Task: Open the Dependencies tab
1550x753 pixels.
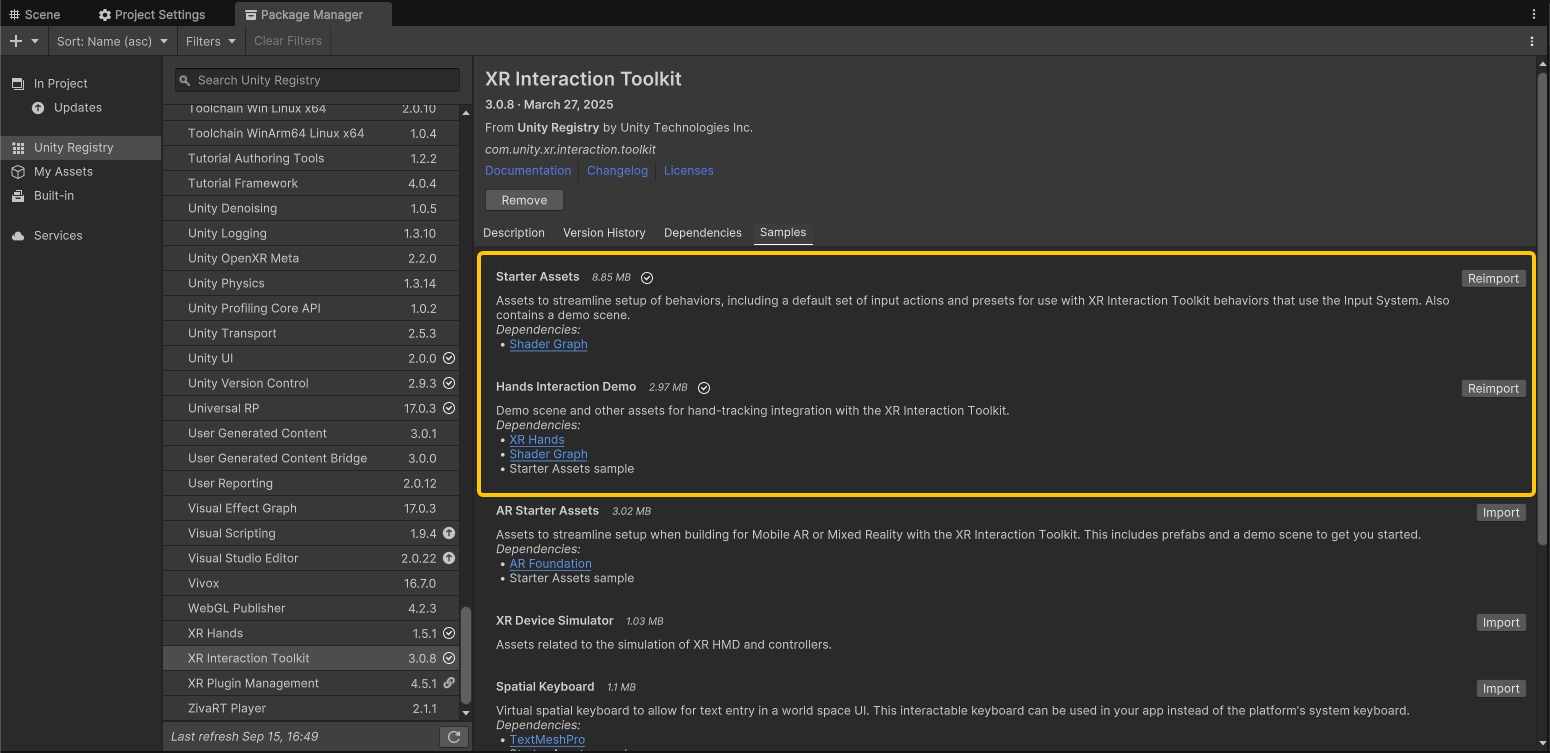Action: [x=703, y=233]
